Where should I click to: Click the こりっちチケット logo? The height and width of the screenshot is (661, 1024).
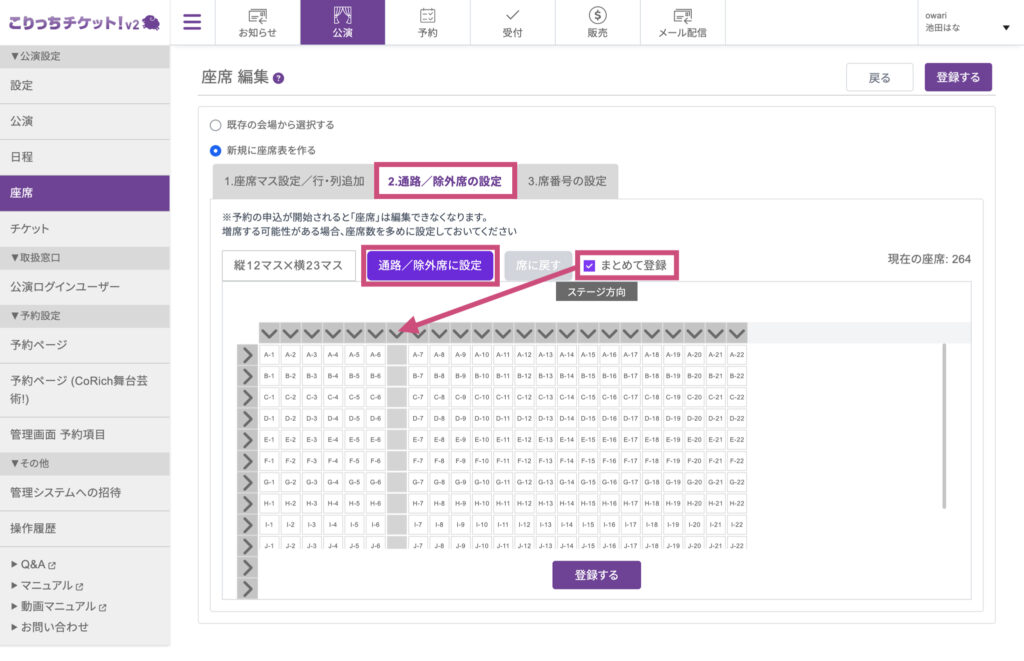(x=84, y=22)
